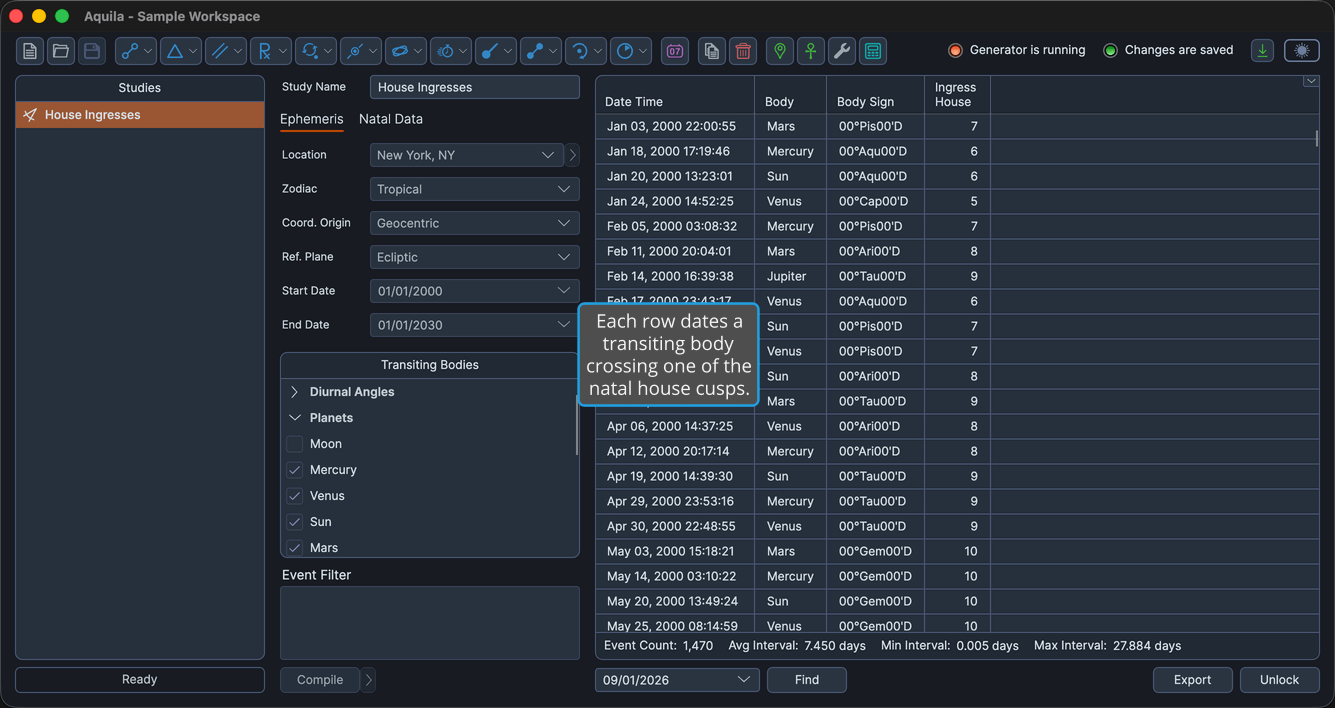Click the planetary ring orbit icon
This screenshot has height=708, width=1335.
coord(399,51)
